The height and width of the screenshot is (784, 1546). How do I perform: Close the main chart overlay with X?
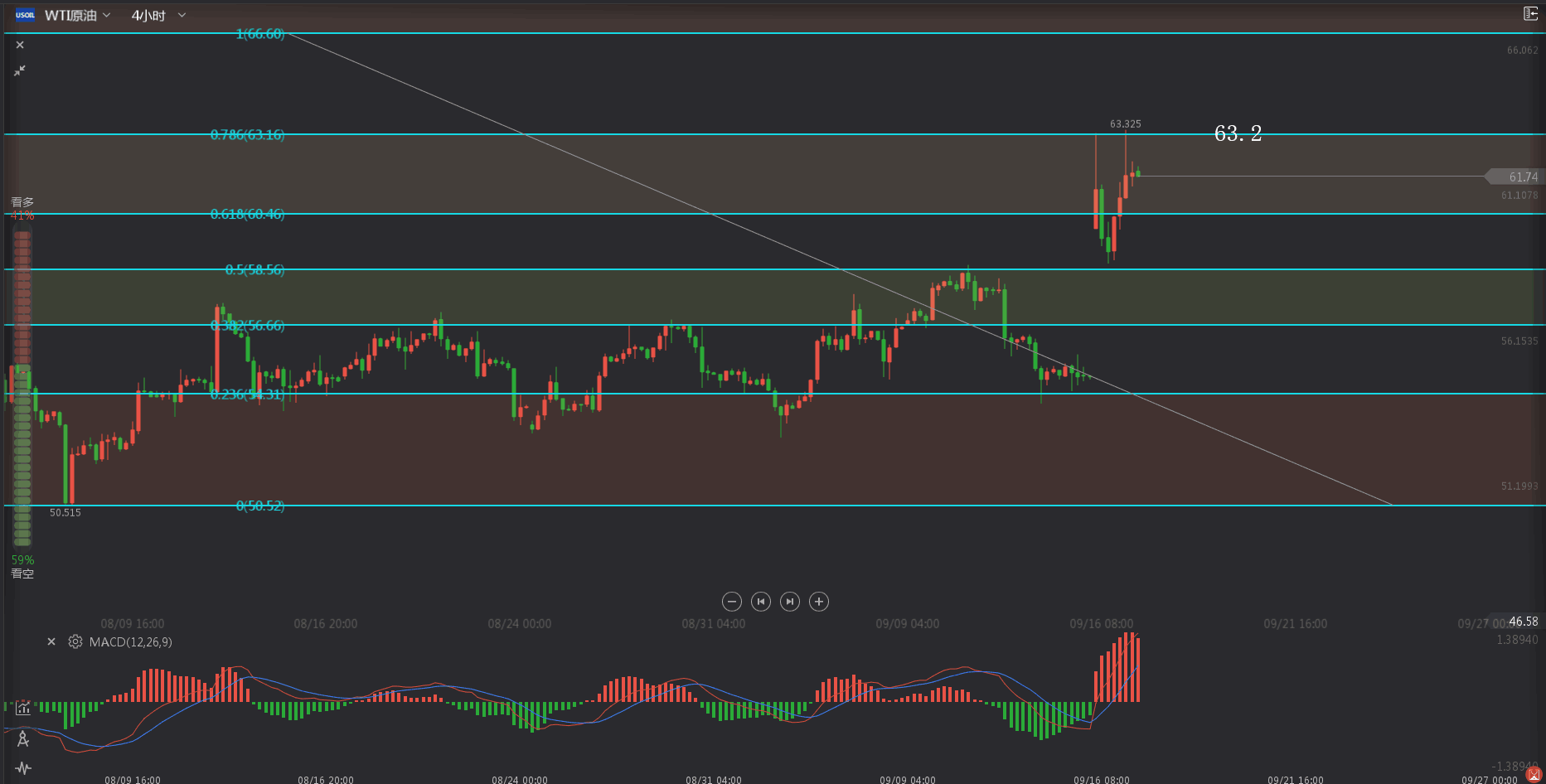pos(20,45)
